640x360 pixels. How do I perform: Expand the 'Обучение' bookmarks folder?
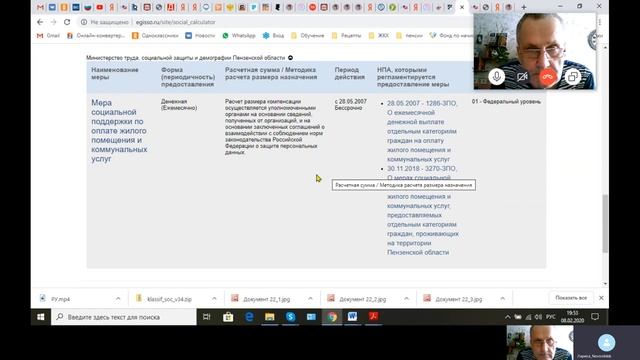[308, 36]
